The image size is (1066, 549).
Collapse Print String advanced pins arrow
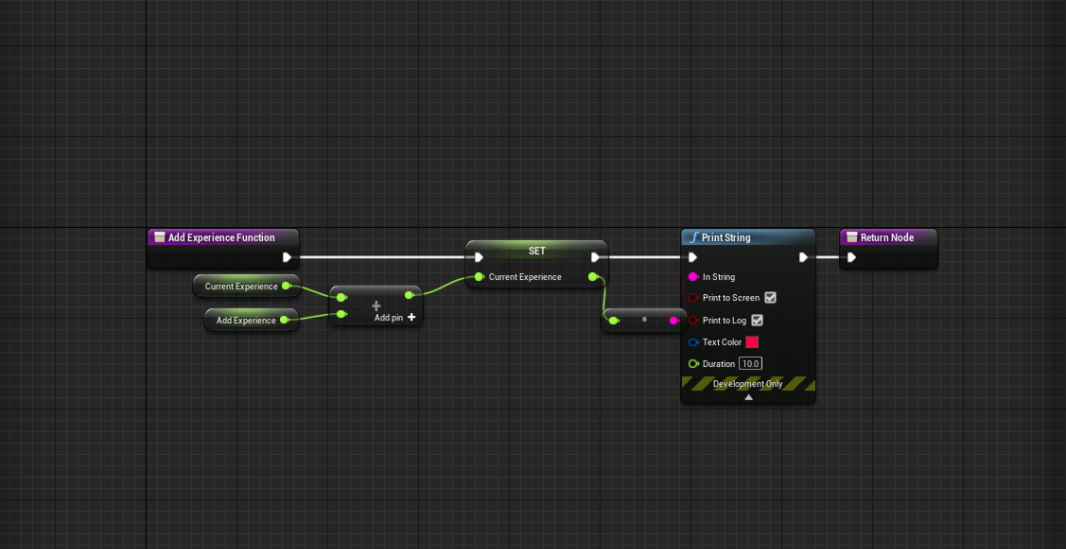(x=748, y=397)
